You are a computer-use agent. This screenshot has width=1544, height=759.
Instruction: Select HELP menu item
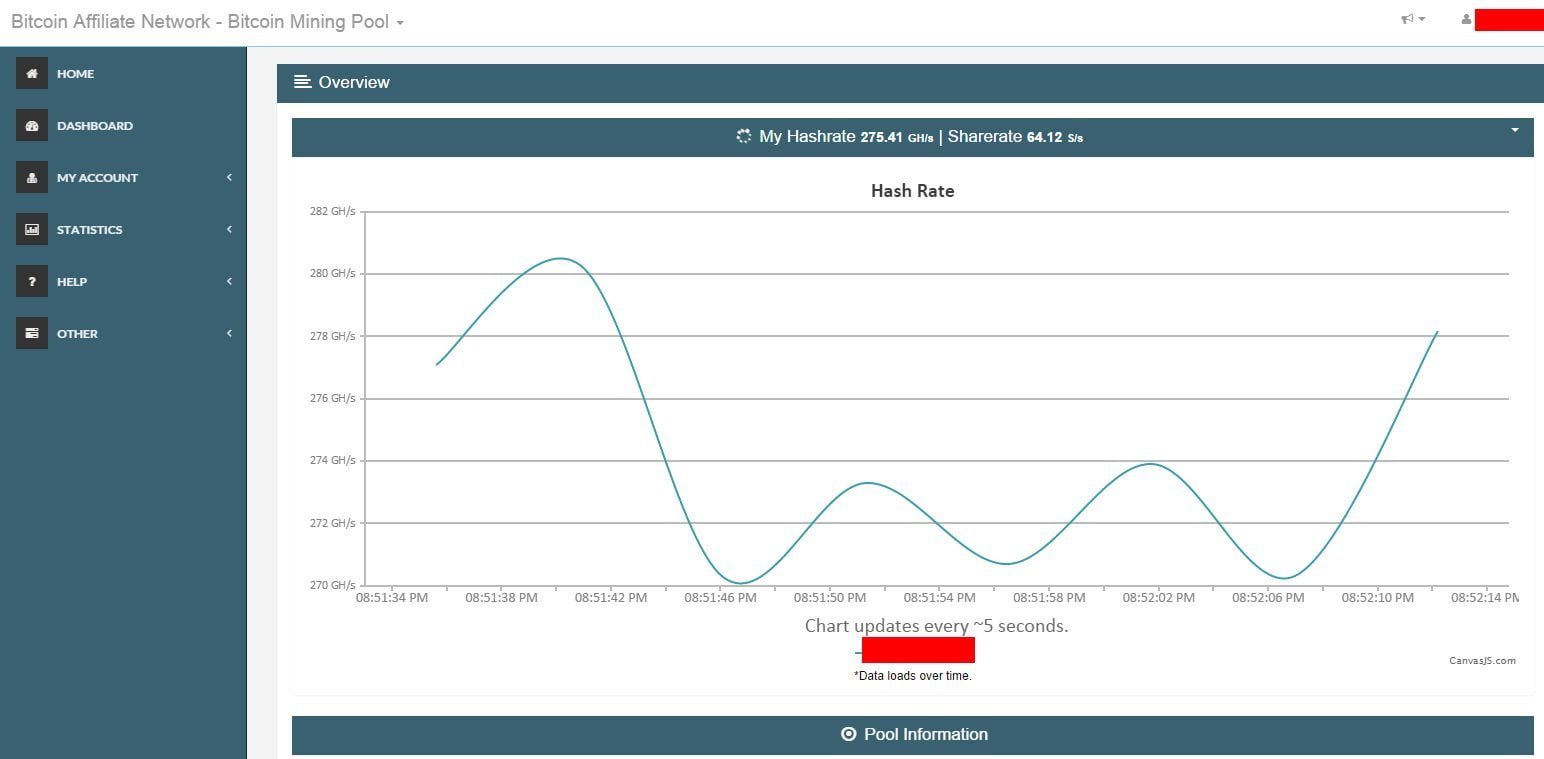click(72, 282)
